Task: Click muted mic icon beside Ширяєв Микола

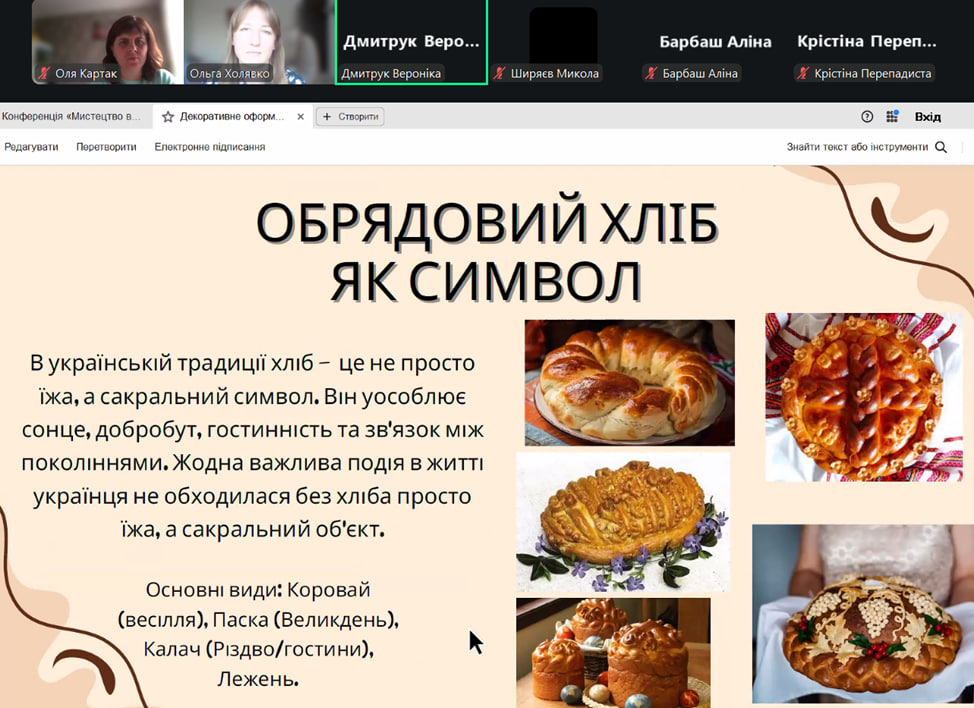Action: (x=500, y=74)
